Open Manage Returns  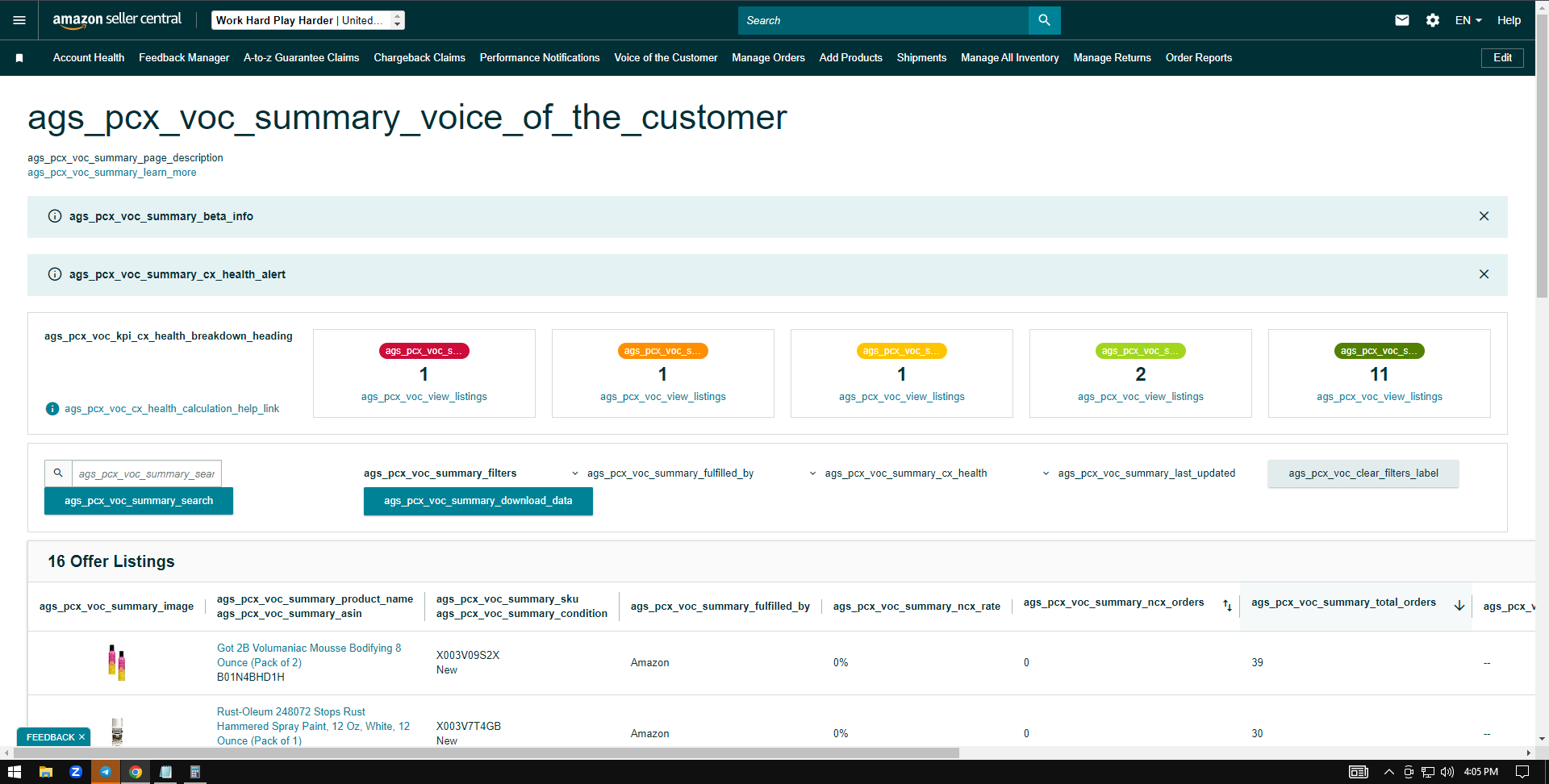coord(1113,58)
